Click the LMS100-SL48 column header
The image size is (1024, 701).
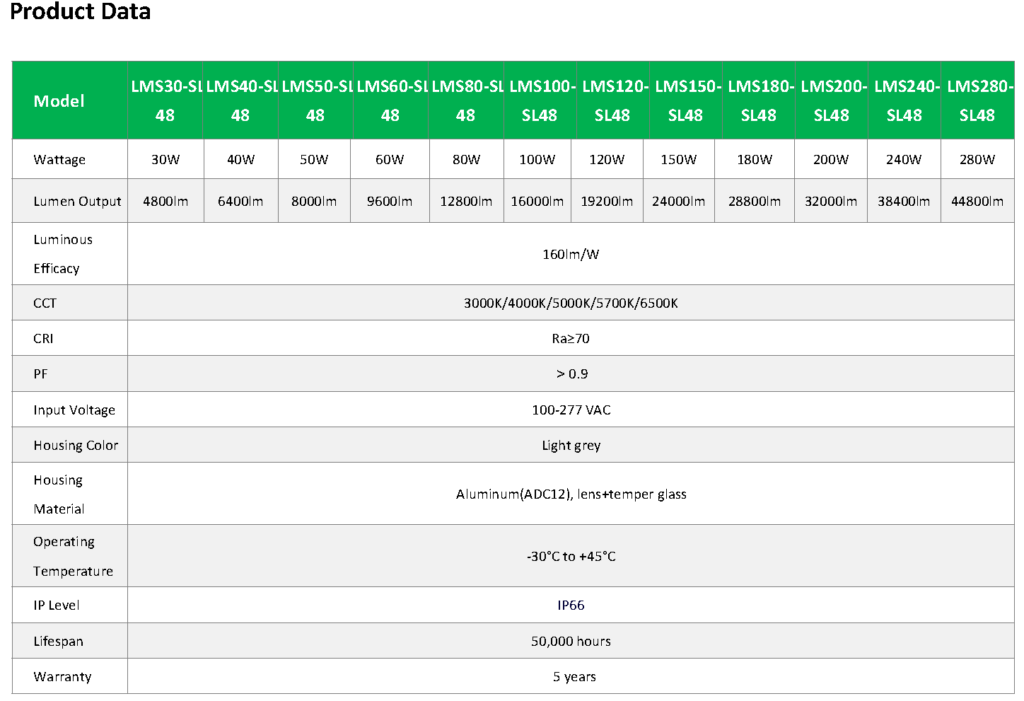[x=539, y=101]
